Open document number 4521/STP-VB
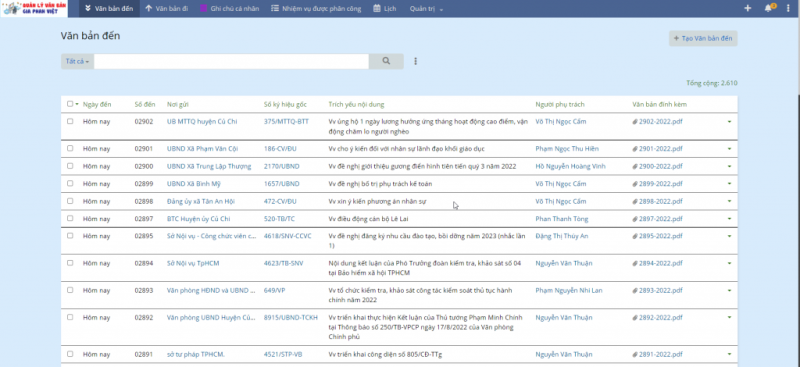 tap(283, 354)
